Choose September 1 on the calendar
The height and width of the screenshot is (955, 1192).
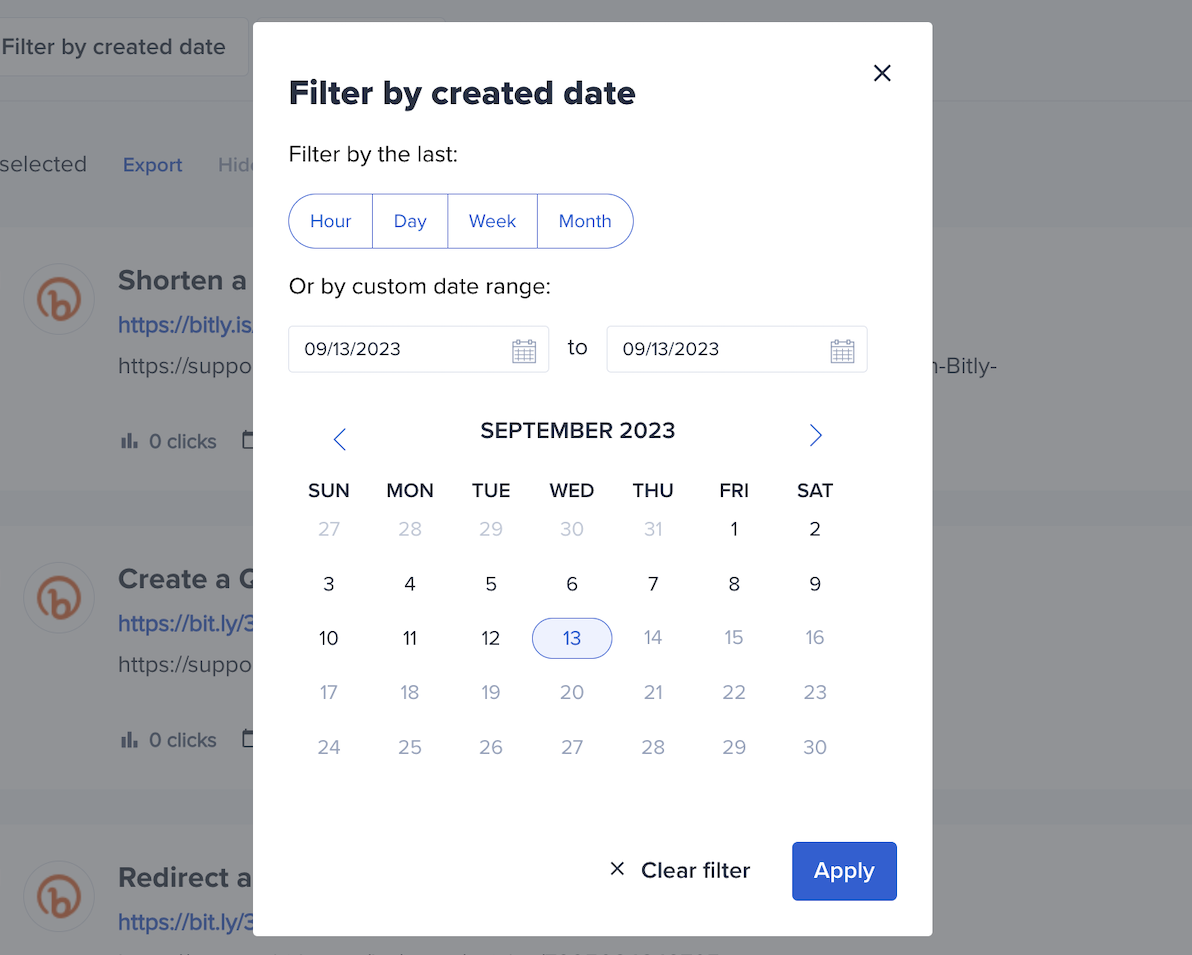pyautogui.click(x=734, y=529)
